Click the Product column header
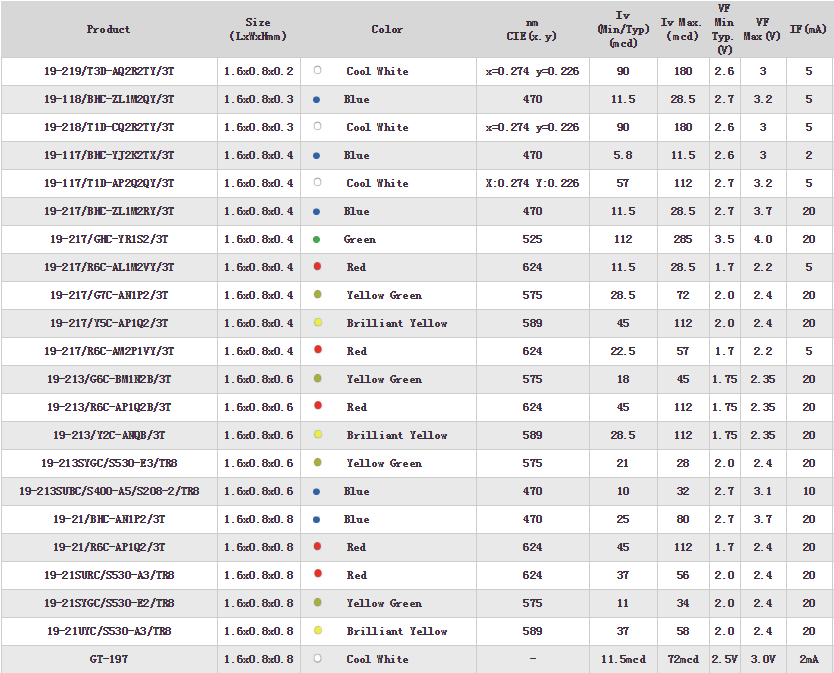The height and width of the screenshot is (673, 834). (109, 29)
